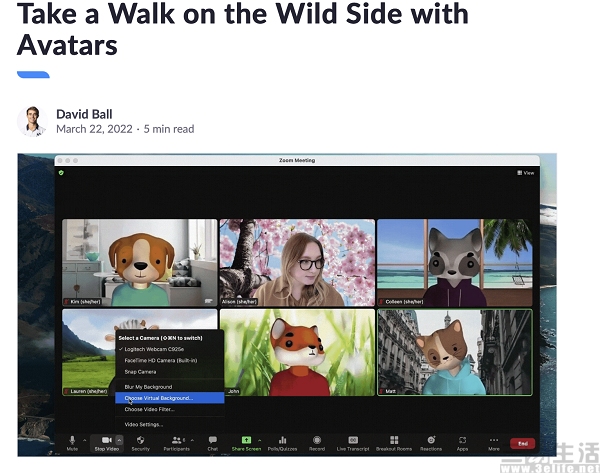Viewport: 600px width, 473px height.
Task: Click the Mute microphone icon
Action: coord(72,440)
